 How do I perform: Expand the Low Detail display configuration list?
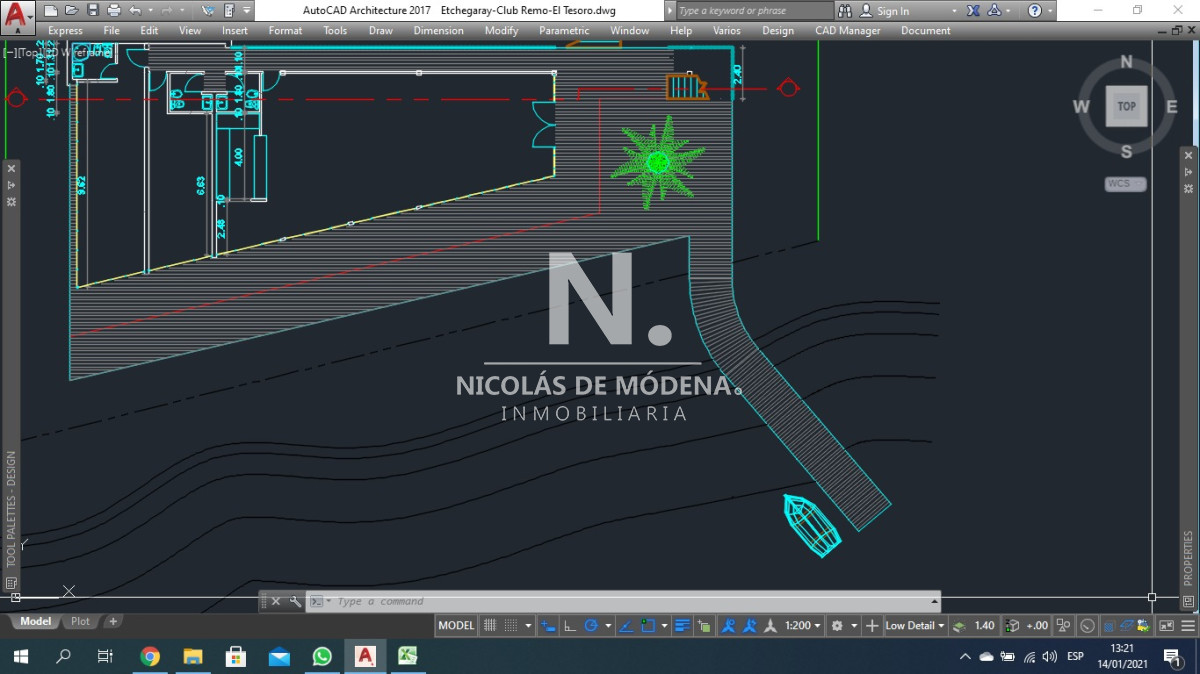pyautogui.click(x=914, y=626)
